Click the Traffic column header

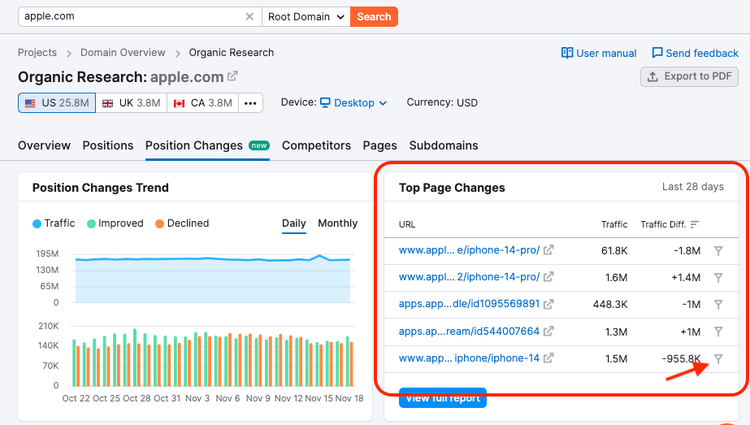click(614, 224)
